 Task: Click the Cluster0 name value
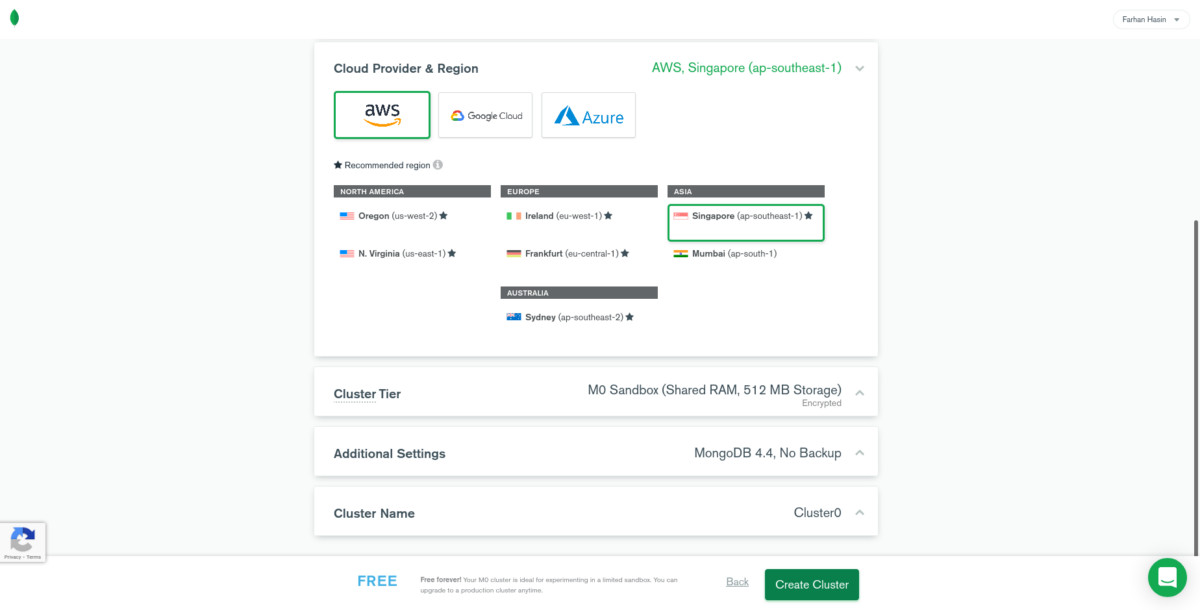[818, 513]
